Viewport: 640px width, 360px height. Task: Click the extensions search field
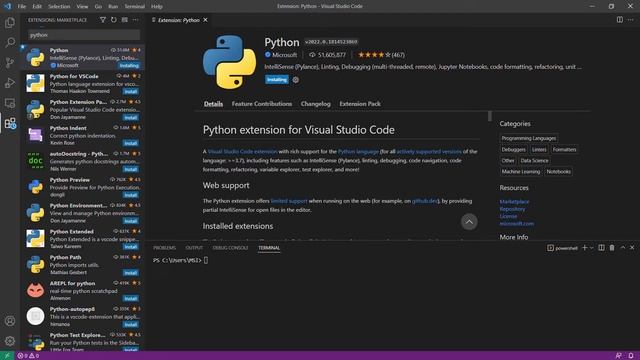click(x=84, y=35)
